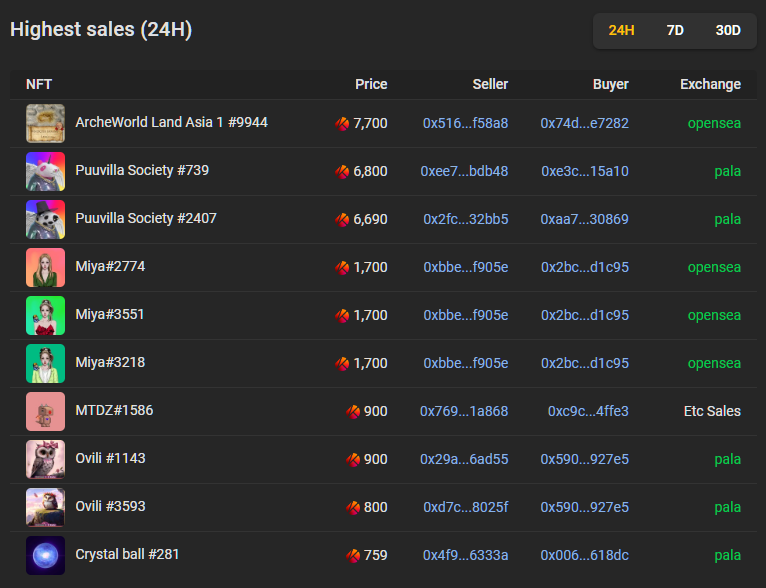Click the Klay token icon beside 800
This screenshot has height=588, width=766.
[x=353, y=507]
